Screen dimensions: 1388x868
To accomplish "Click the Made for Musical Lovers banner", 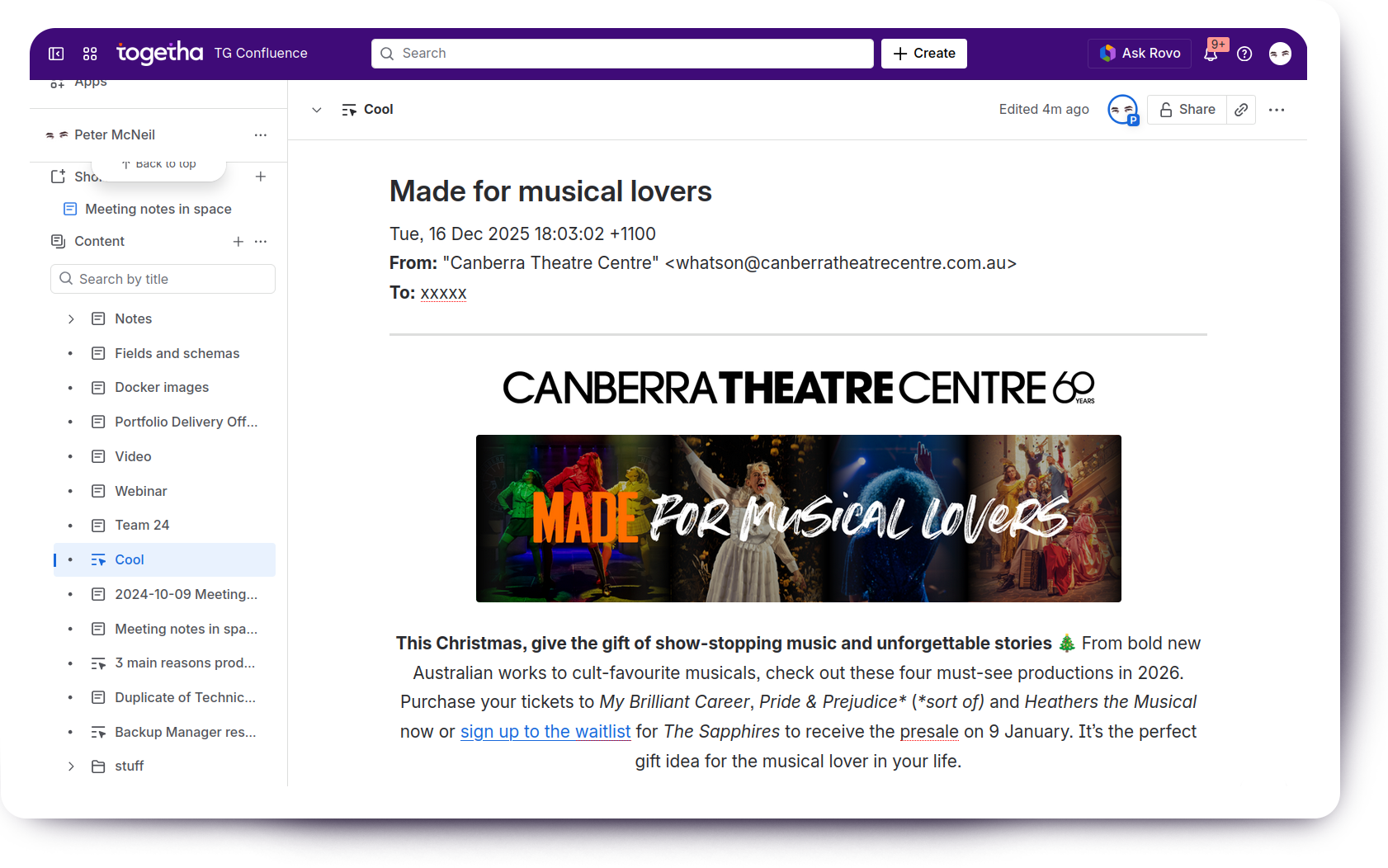I will click(x=798, y=518).
